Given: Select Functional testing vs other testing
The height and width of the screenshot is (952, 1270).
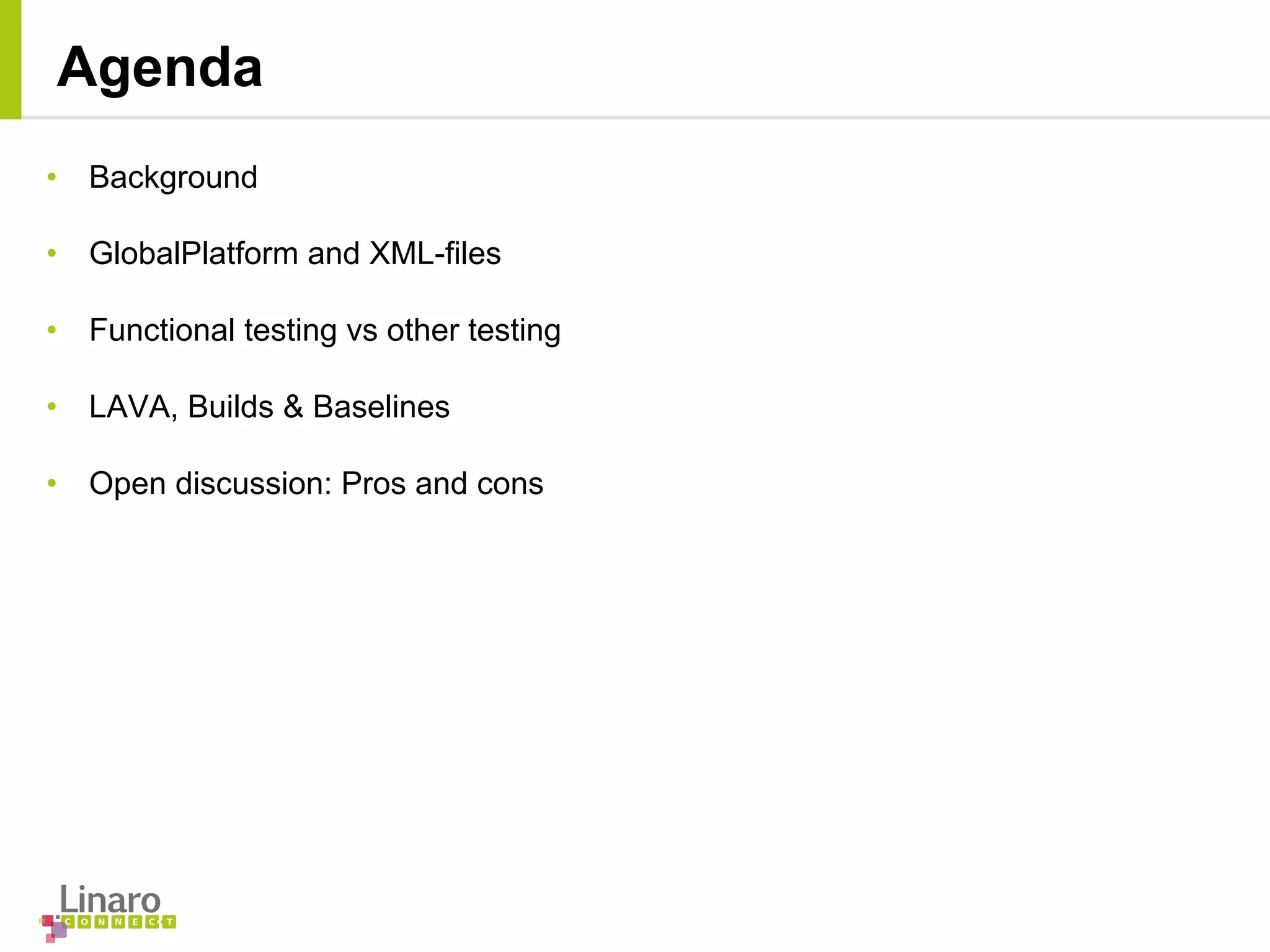Looking at the screenshot, I should point(325,330).
